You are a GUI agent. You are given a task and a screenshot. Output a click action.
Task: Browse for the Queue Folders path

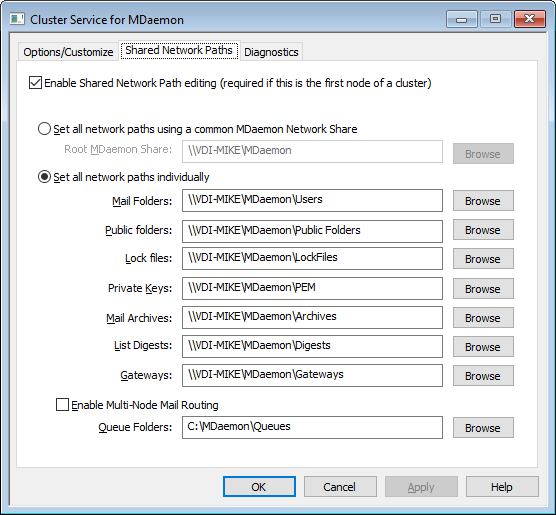[483, 428]
